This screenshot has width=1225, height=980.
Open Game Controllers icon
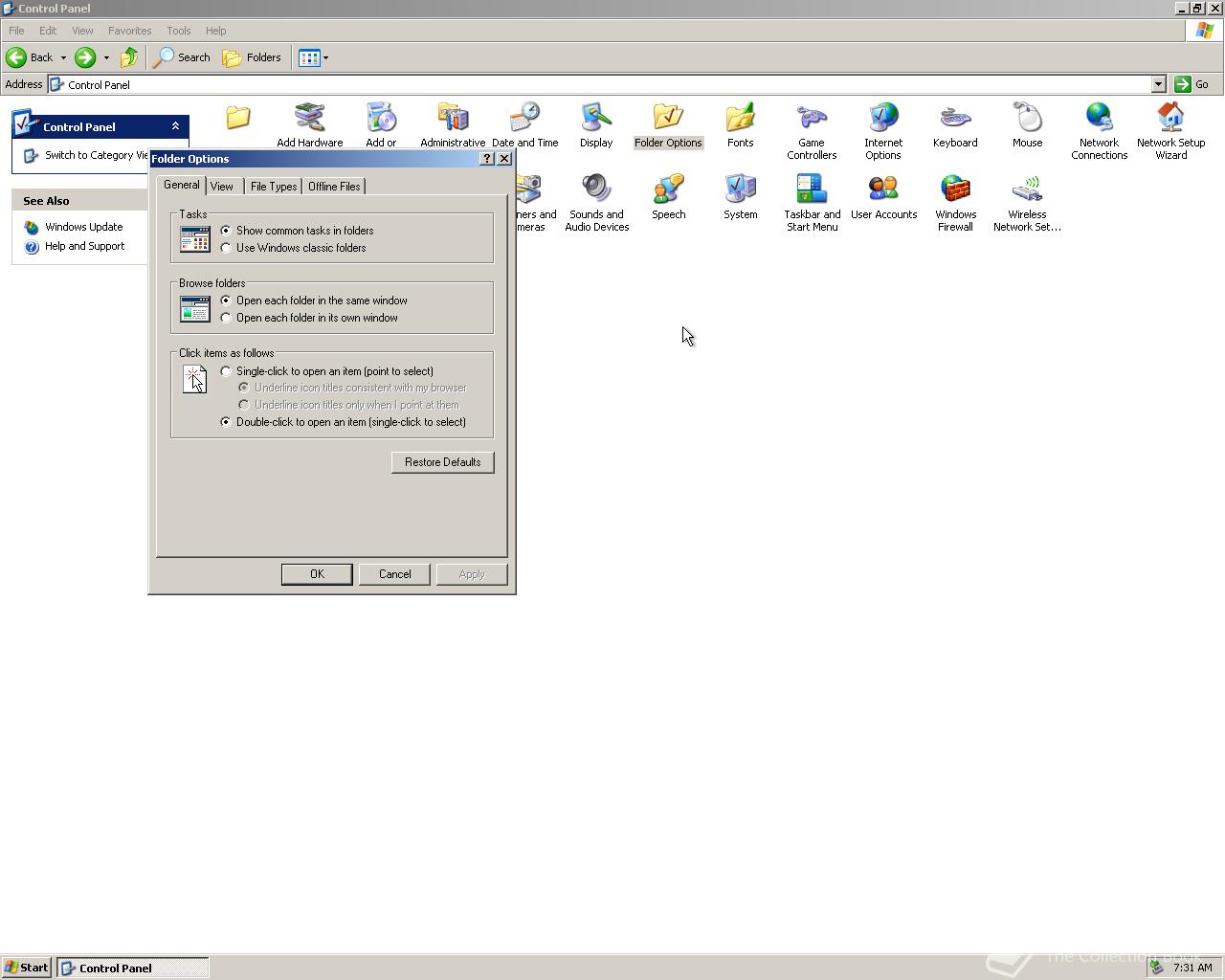(812, 131)
